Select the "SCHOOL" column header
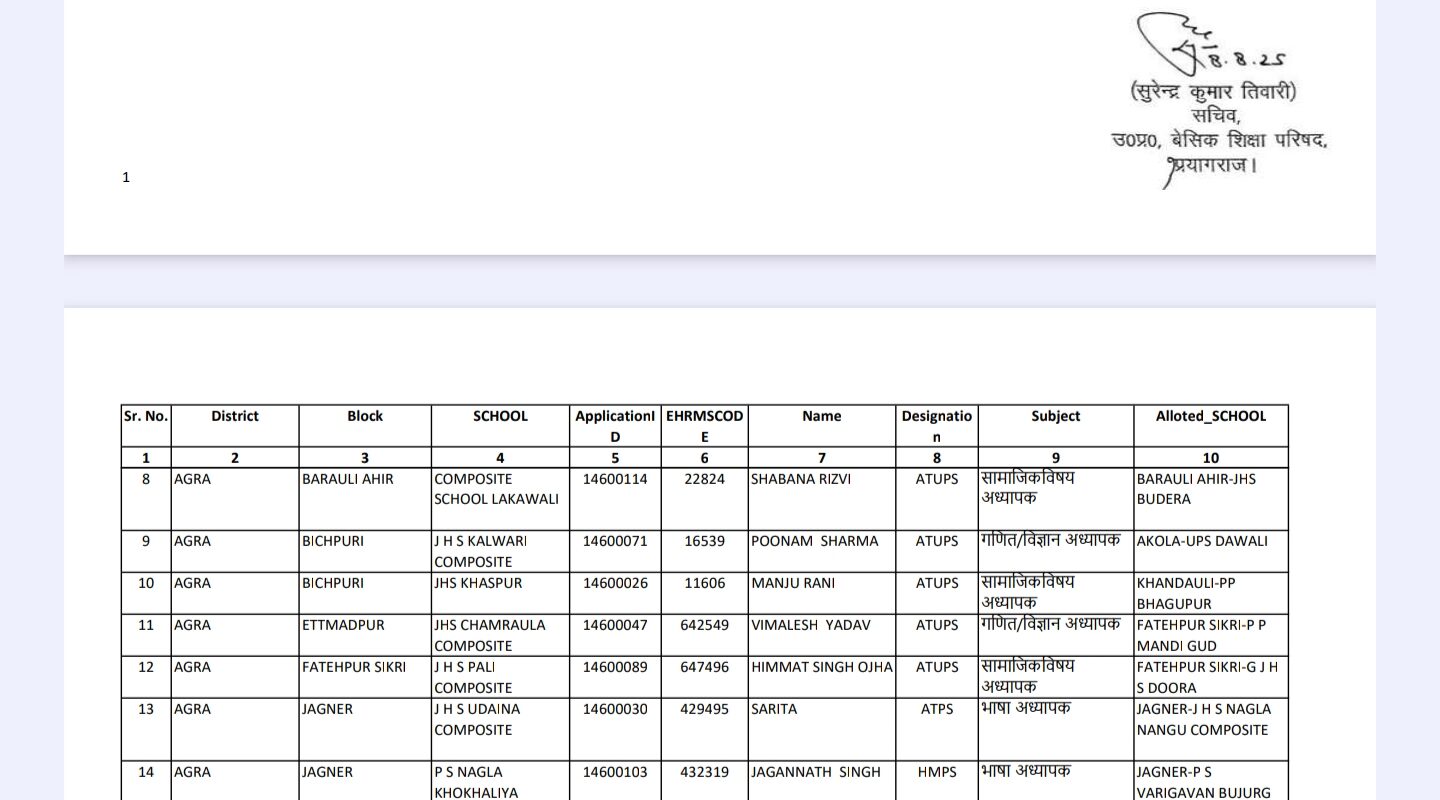The width and height of the screenshot is (1440, 800). coord(500,416)
